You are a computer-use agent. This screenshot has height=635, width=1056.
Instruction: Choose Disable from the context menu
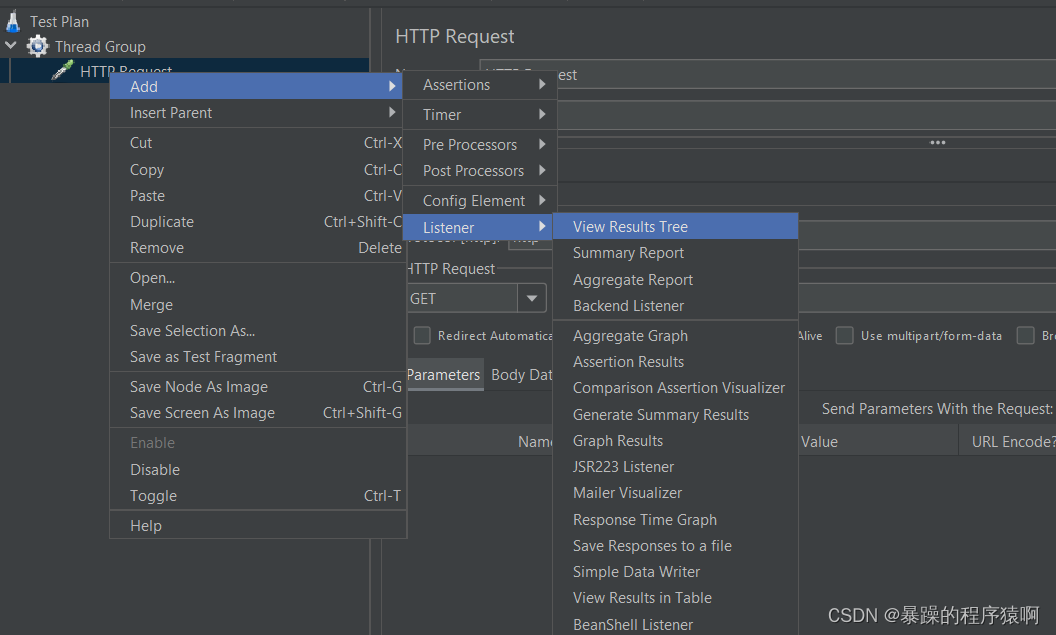[256, 469]
